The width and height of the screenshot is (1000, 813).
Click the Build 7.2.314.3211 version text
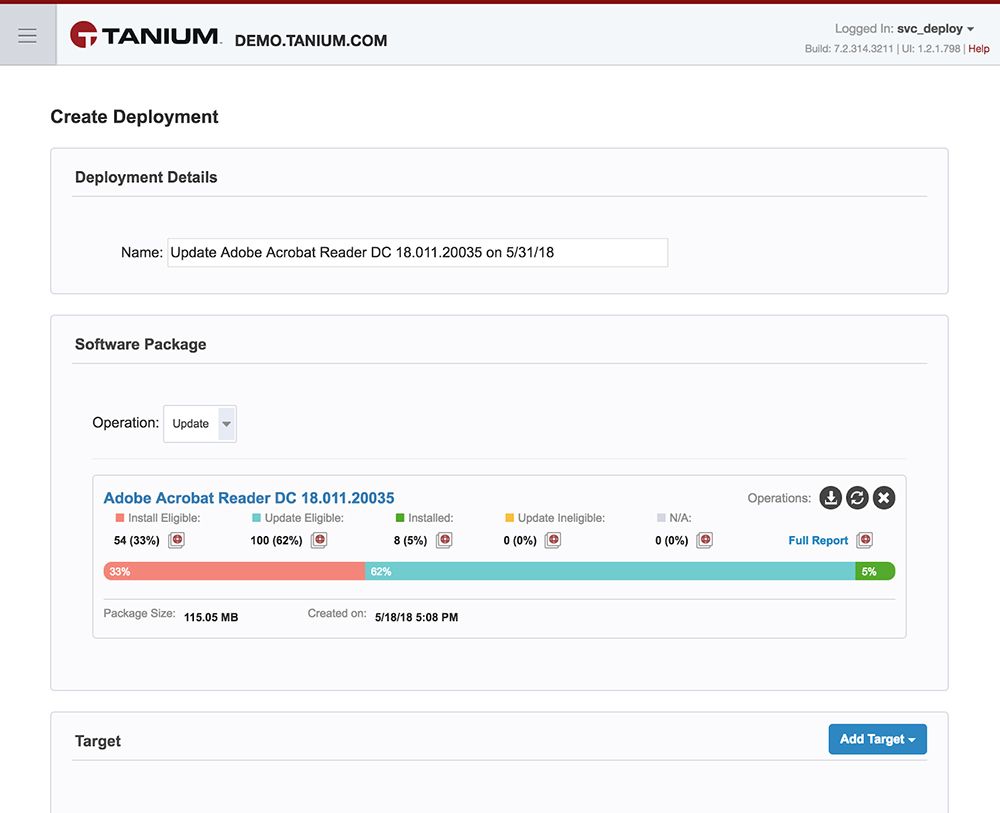point(849,48)
